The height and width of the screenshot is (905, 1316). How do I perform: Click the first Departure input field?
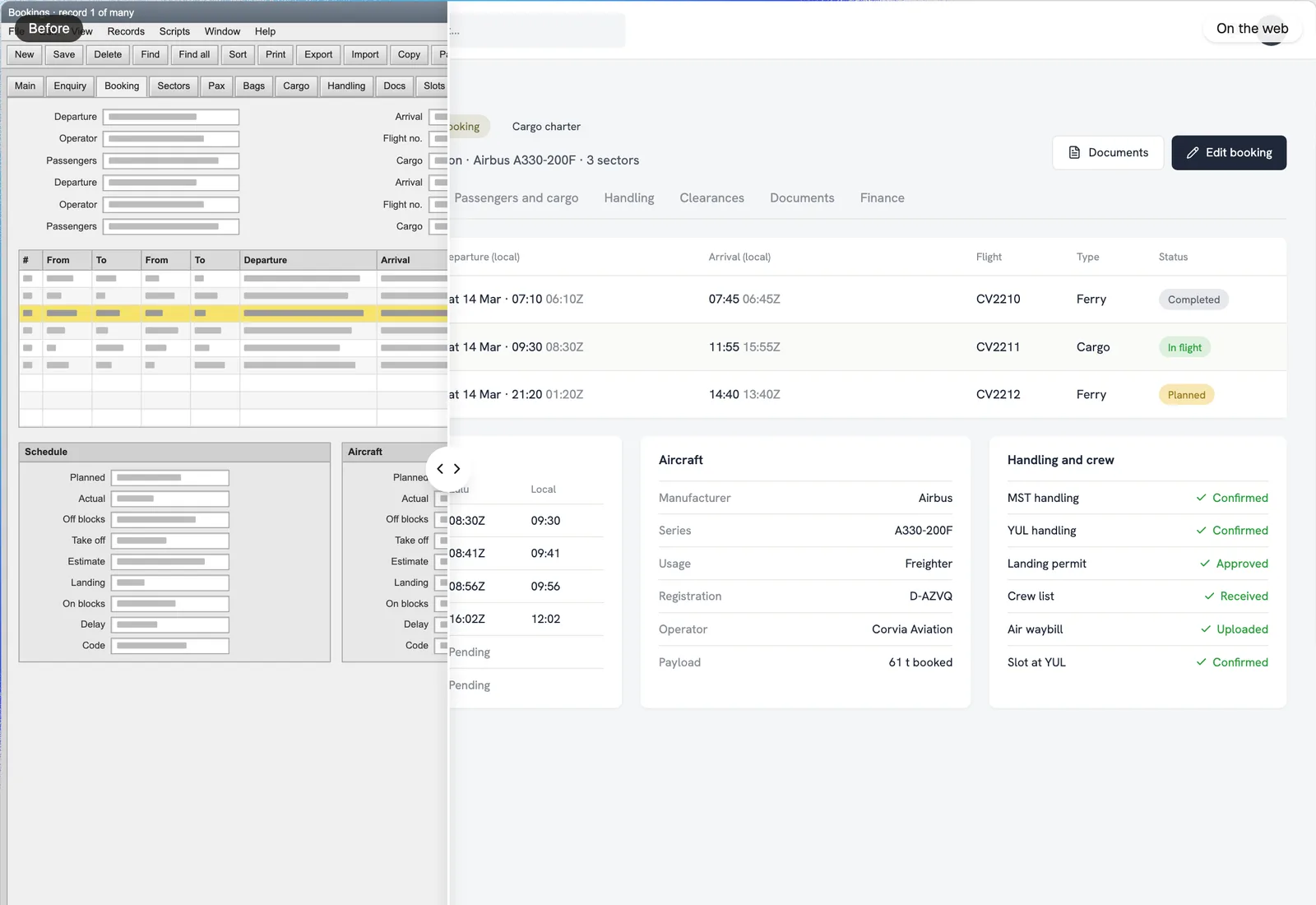(x=171, y=117)
